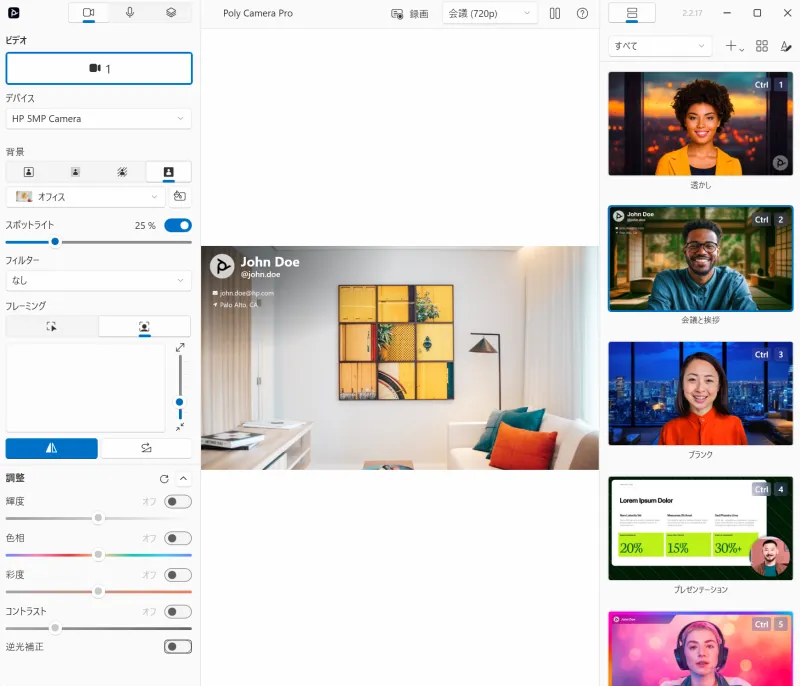Screen dimensions: 800x686
Task: Click the zoom-in expand arrows icon
Action: tap(180, 348)
